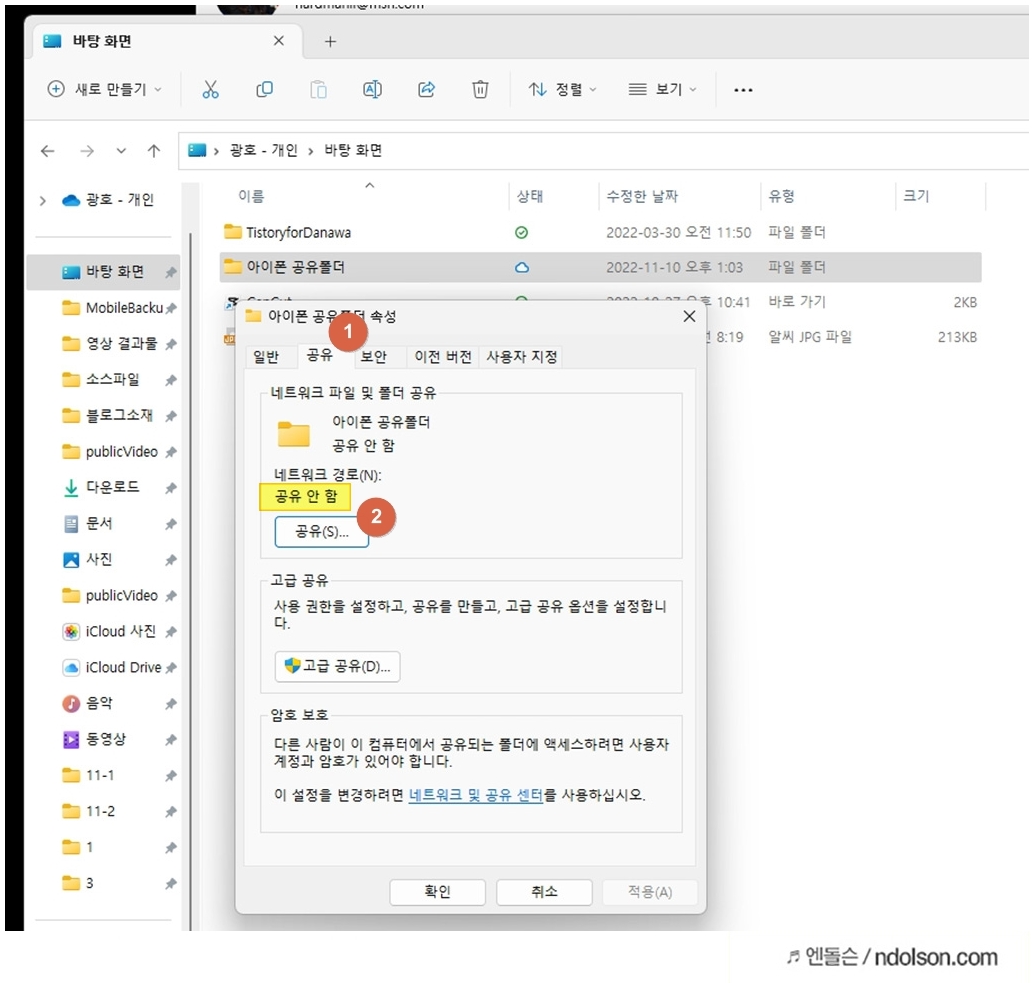Click the 고급 공유(D)... button
This screenshot has height=983, width=1034.
click(x=338, y=666)
